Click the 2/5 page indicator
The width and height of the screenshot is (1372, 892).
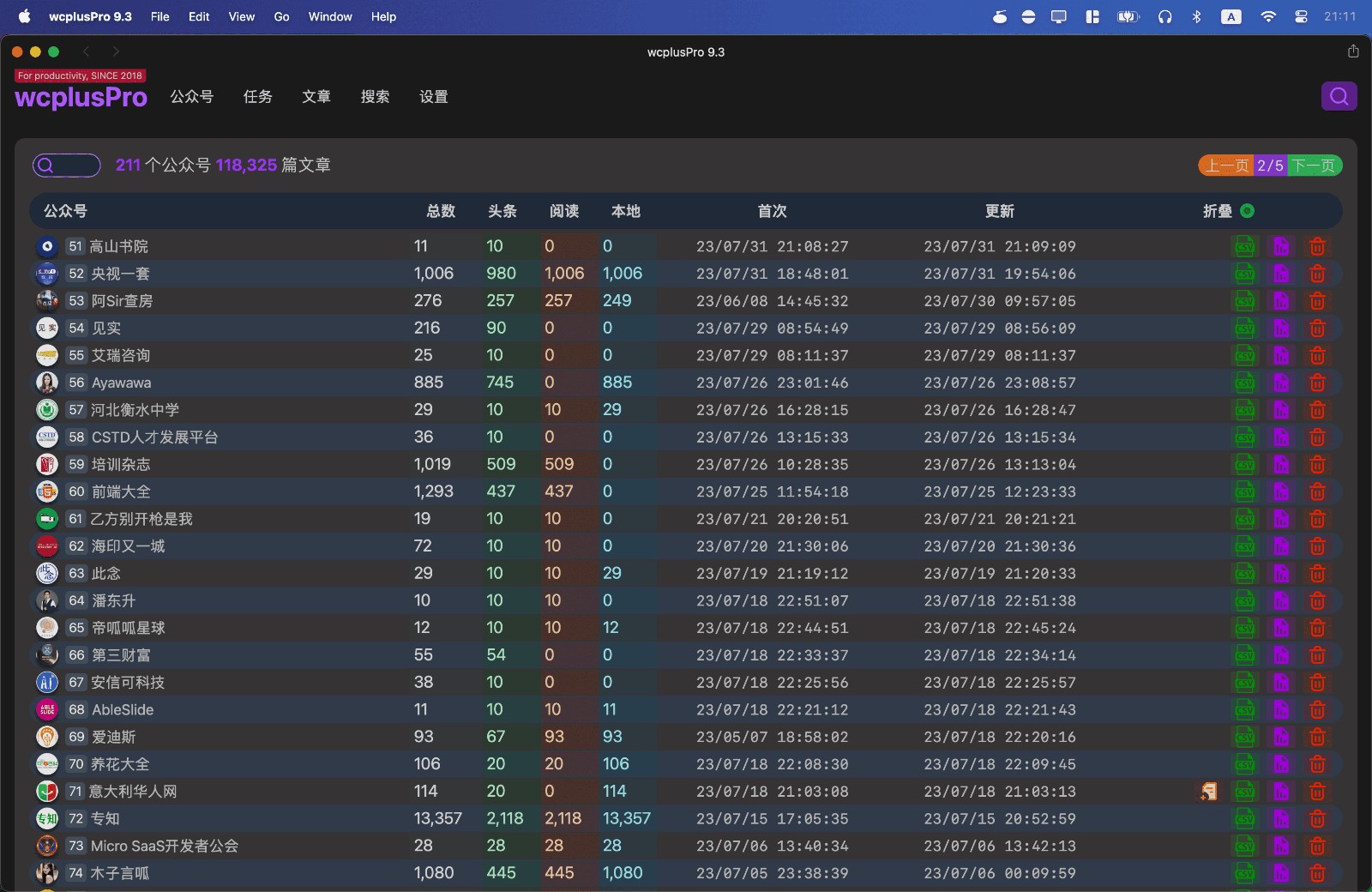click(1270, 165)
